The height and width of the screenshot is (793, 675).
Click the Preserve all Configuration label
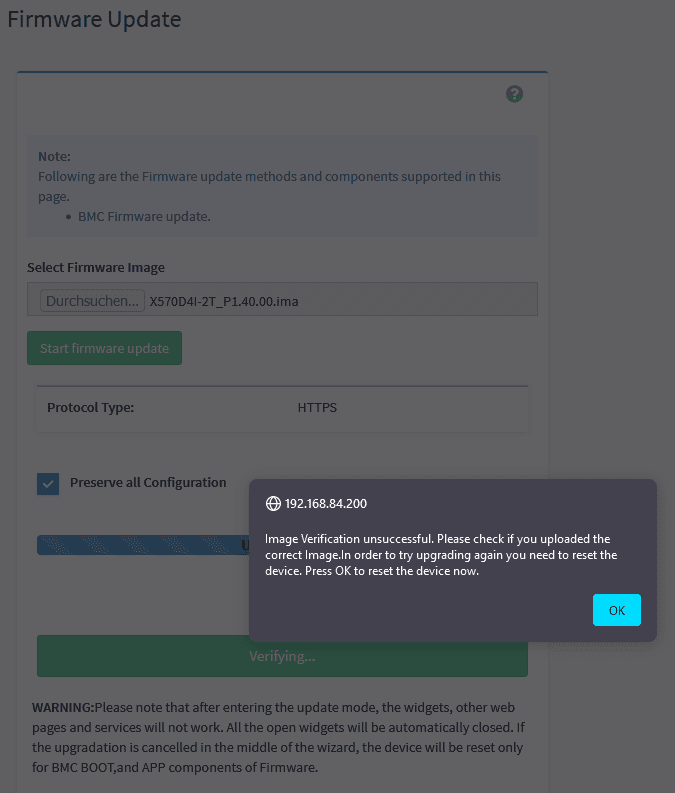click(148, 483)
